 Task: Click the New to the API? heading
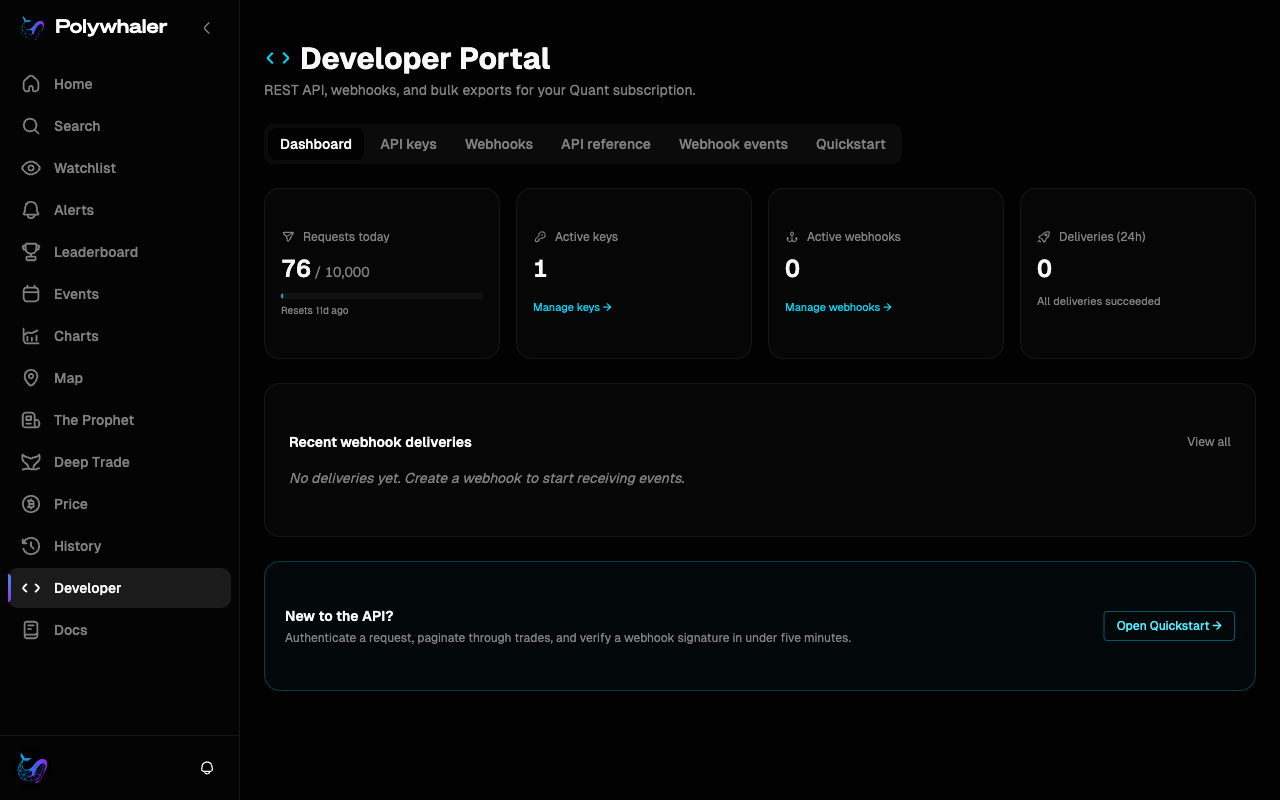(339, 616)
